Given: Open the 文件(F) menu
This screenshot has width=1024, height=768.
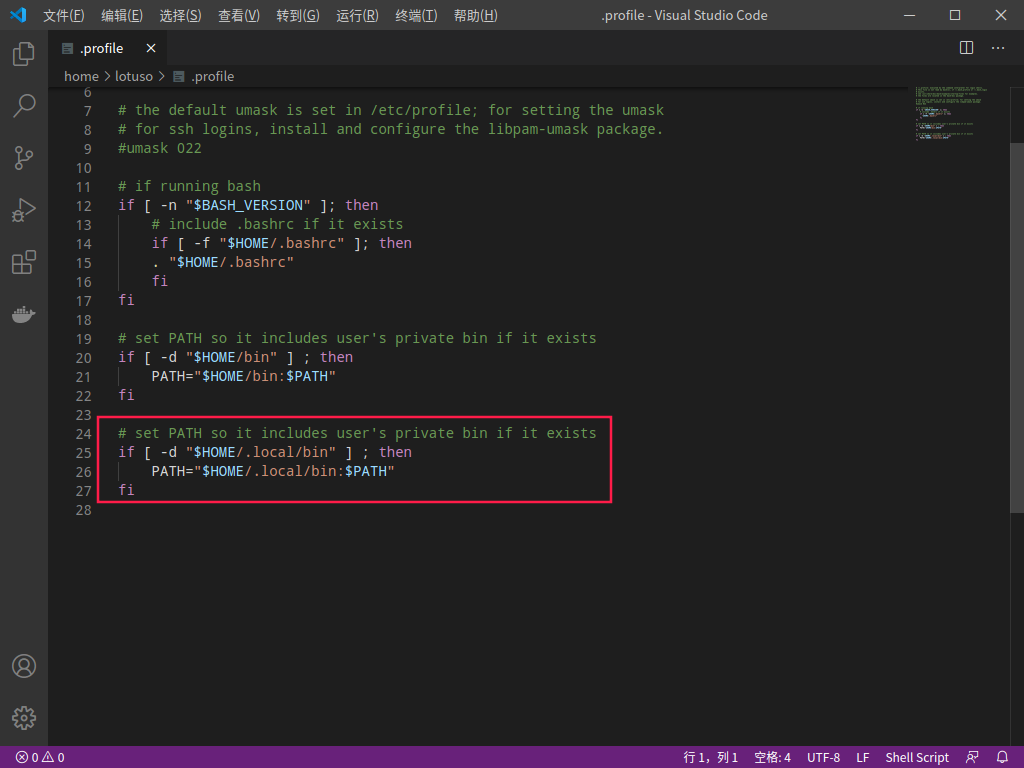Looking at the screenshot, I should (63, 15).
